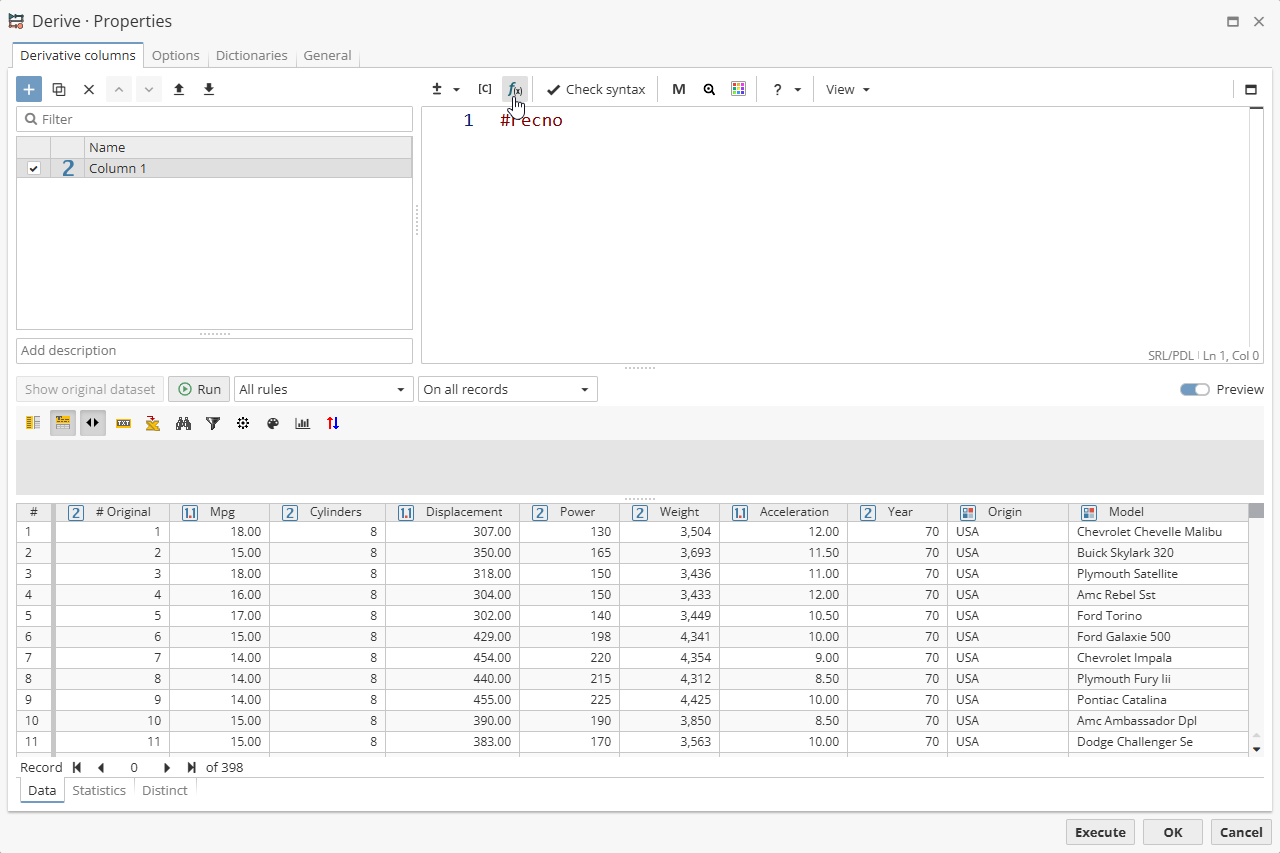The height and width of the screenshot is (853, 1280).
Task: Click the duplicate column icon
Action: 59,89
